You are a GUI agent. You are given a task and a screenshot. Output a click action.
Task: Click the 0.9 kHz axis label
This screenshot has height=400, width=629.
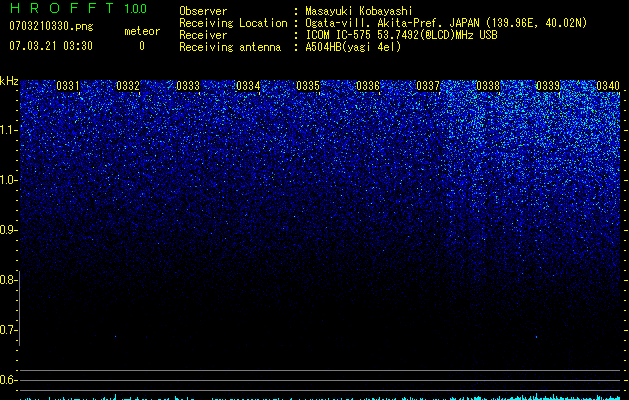pos(8,230)
